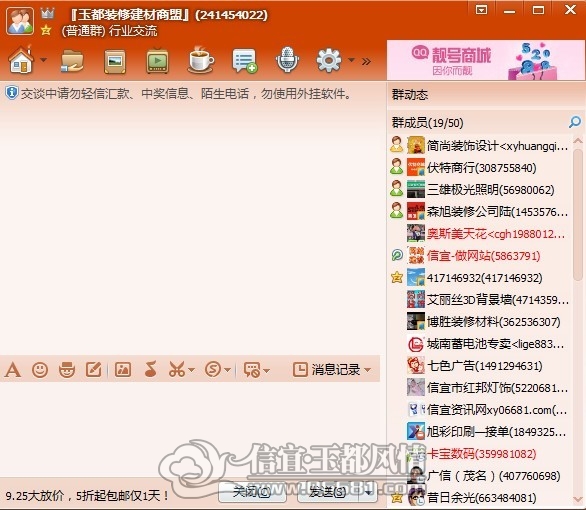
Task: Click the message input field
Action: pyautogui.click(x=190, y=428)
